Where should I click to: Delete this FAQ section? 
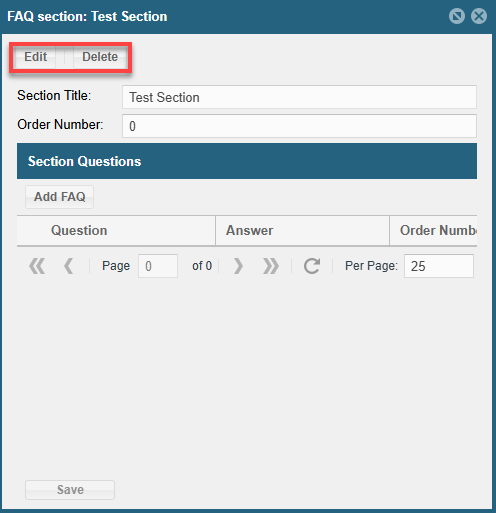pyautogui.click(x=100, y=57)
